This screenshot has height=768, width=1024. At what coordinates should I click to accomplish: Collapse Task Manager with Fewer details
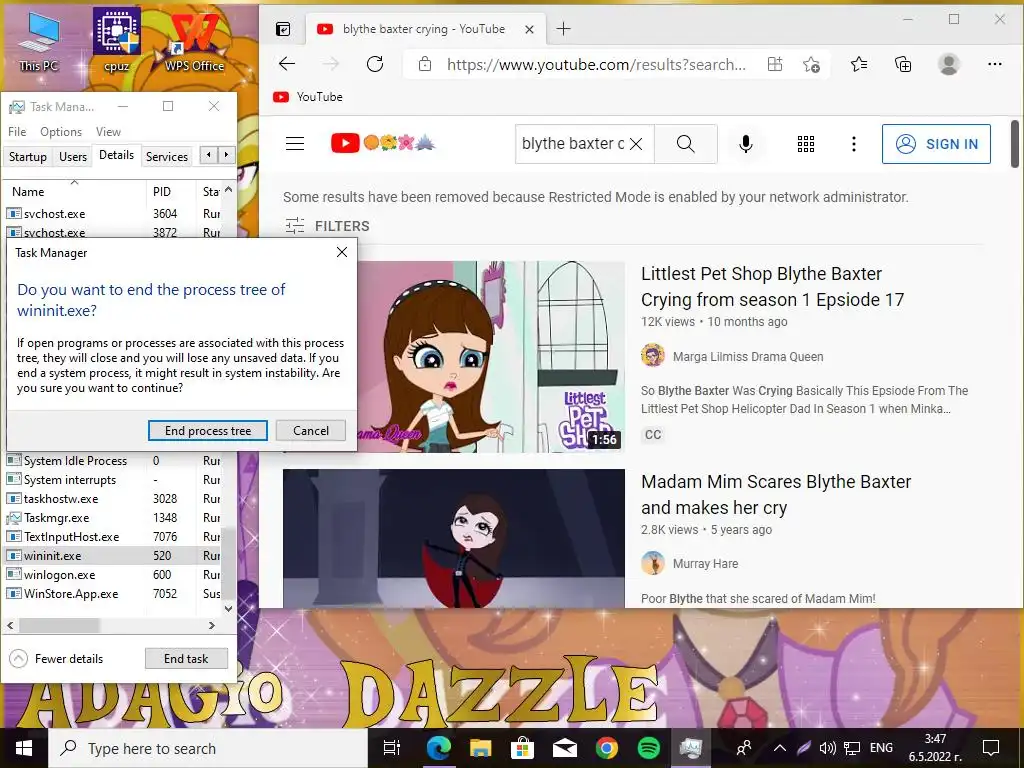point(56,658)
